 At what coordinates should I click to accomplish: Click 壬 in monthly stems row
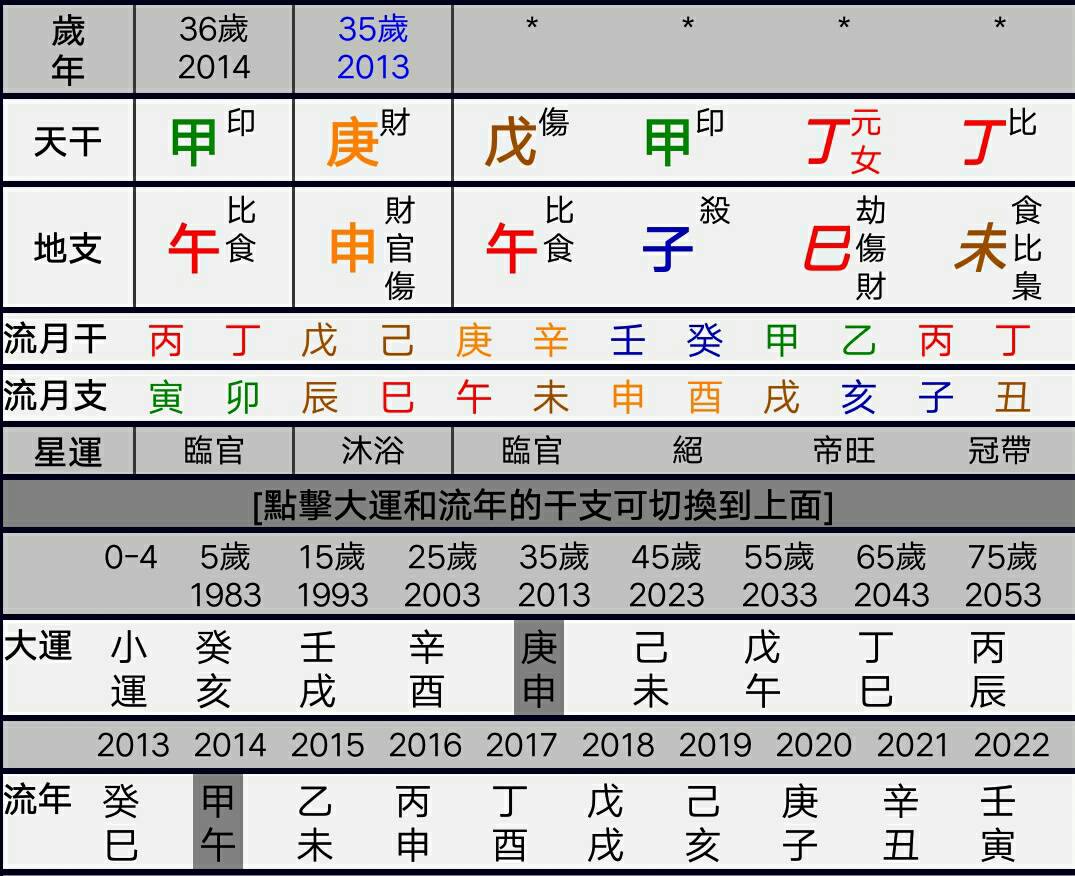pos(627,340)
